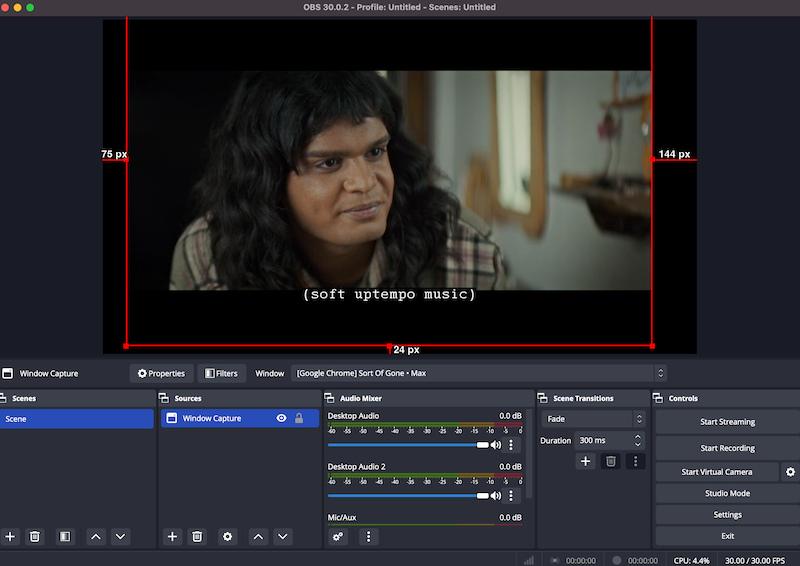This screenshot has width=800, height=566.
Task: Open Audio Mixer bottom options menu
Action: (368, 536)
